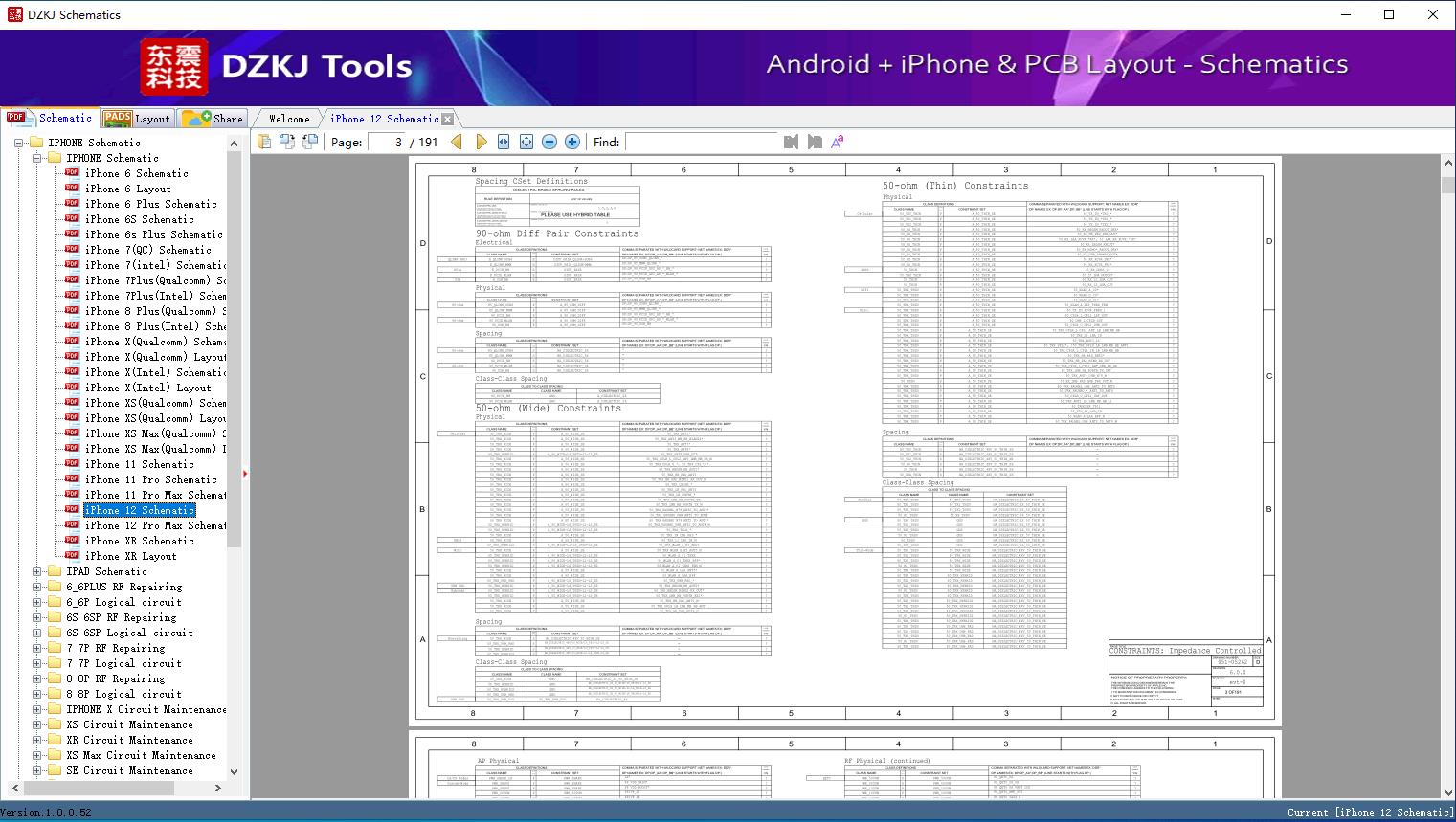Viewport: 1456px width, 822px height.
Task: Select the iPhone 12 Schematic document tab
Action: (x=384, y=119)
